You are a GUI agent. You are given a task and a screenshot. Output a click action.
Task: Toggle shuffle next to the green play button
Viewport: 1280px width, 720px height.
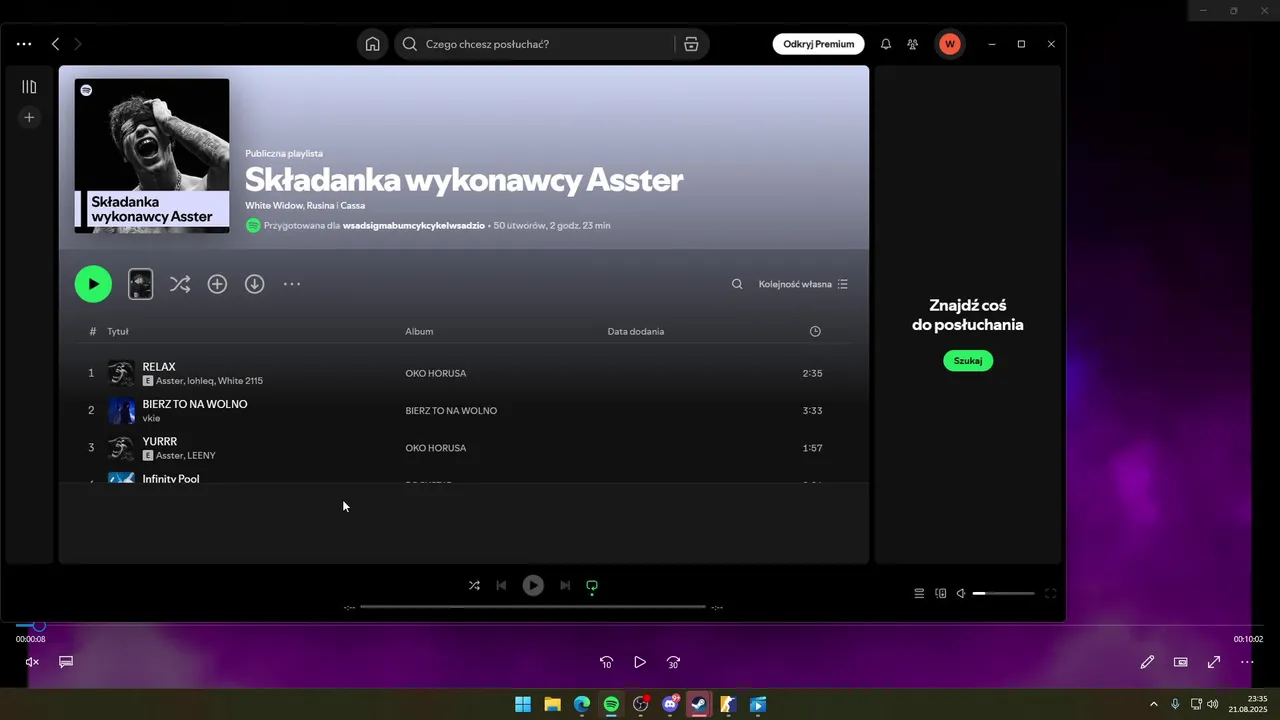[x=180, y=284]
